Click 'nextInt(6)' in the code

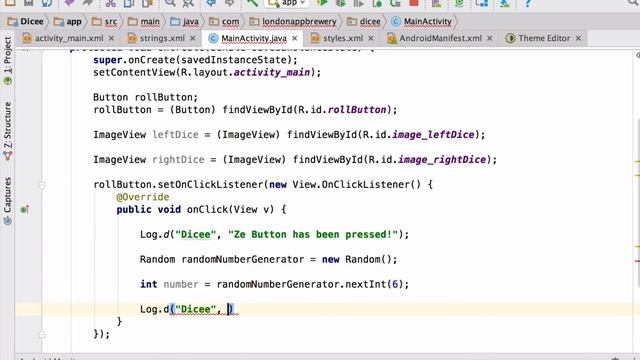click(374, 284)
